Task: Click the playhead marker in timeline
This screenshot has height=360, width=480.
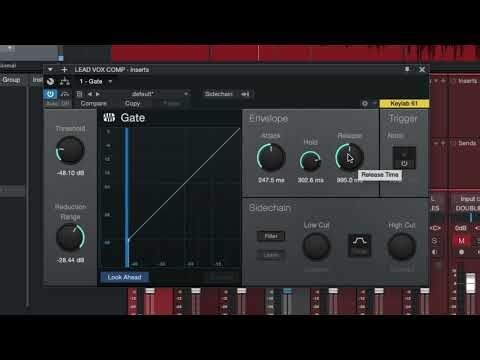Action: [x=258, y=53]
